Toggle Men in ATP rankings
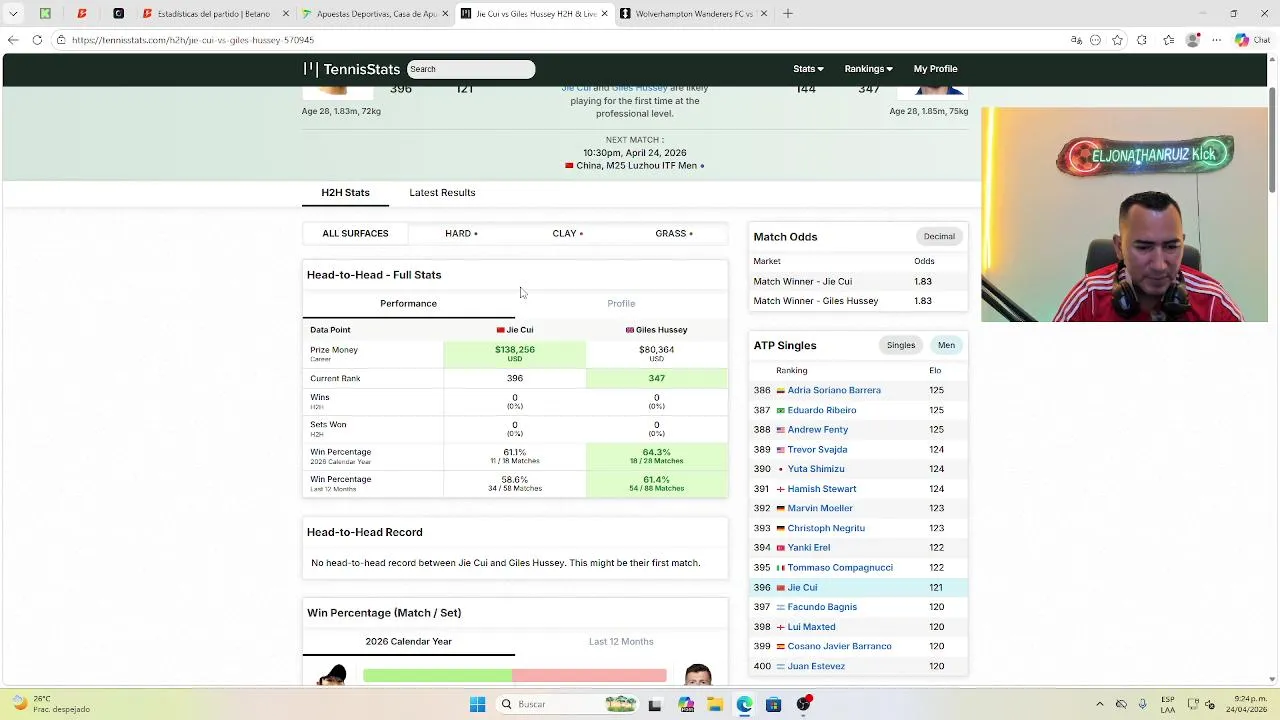The height and width of the screenshot is (720, 1280). [x=946, y=345]
